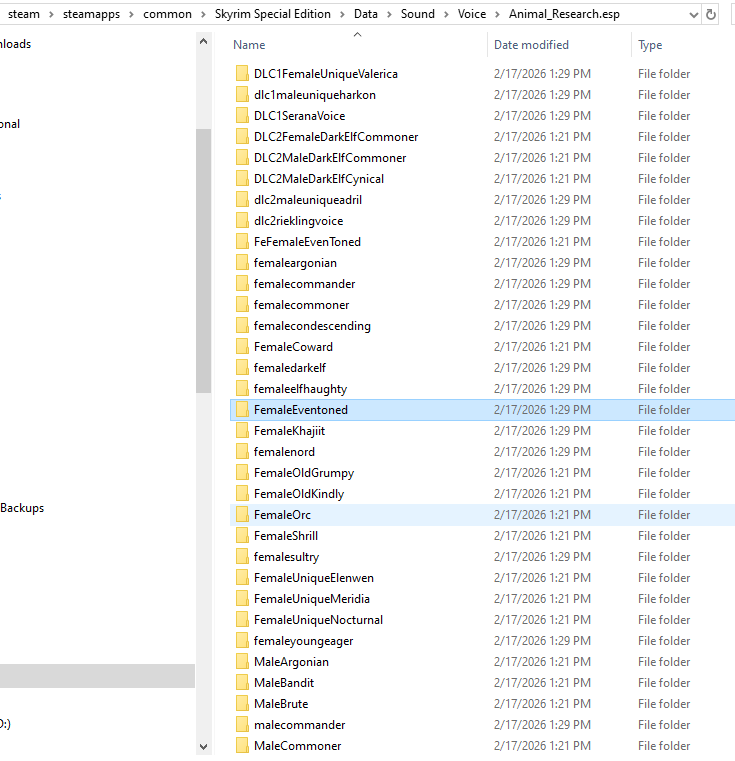The width and height of the screenshot is (735, 761).
Task: Click the FemaleOrc folder icon
Action: tap(242, 514)
